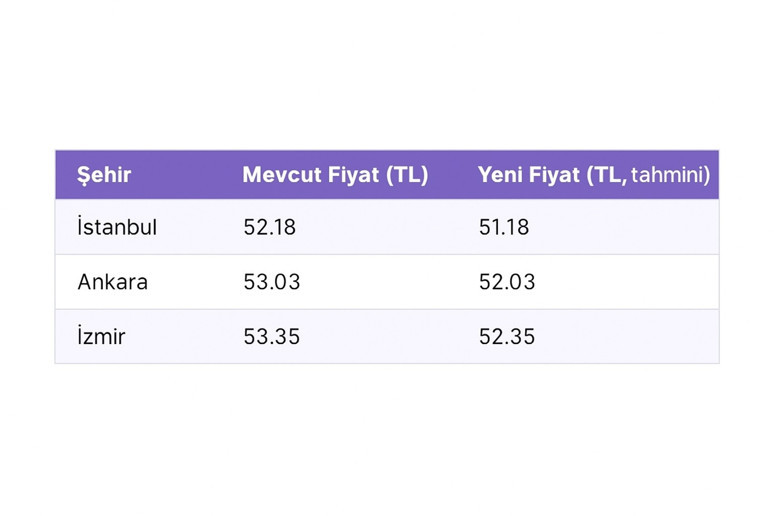Select the Mevcut Fiyat (TL) column header

pos(335,175)
